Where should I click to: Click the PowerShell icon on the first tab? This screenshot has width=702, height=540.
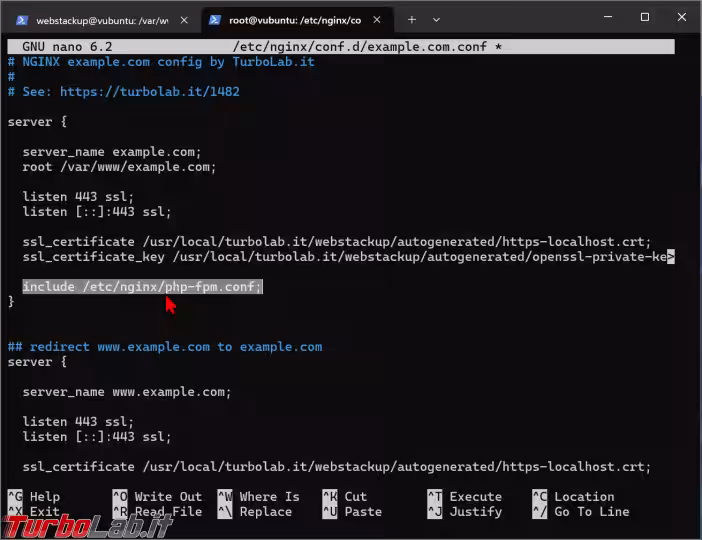22,20
